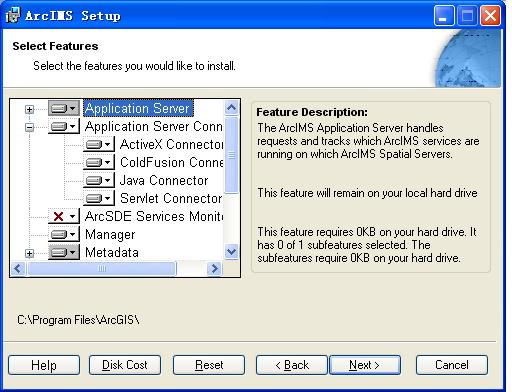Open install-state dropdown for ActiveX Connector
This screenshot has width=512, height=392.
[99, 144]
